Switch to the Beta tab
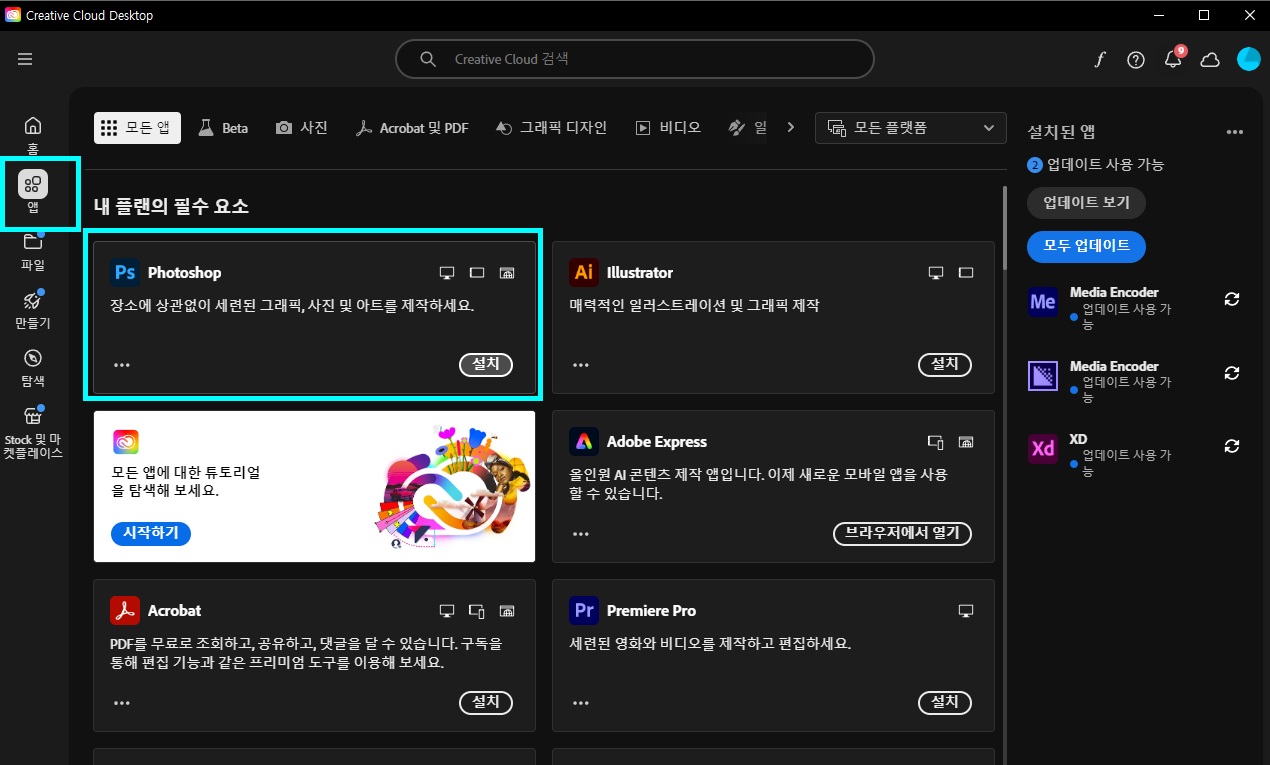 coord(223,127)
